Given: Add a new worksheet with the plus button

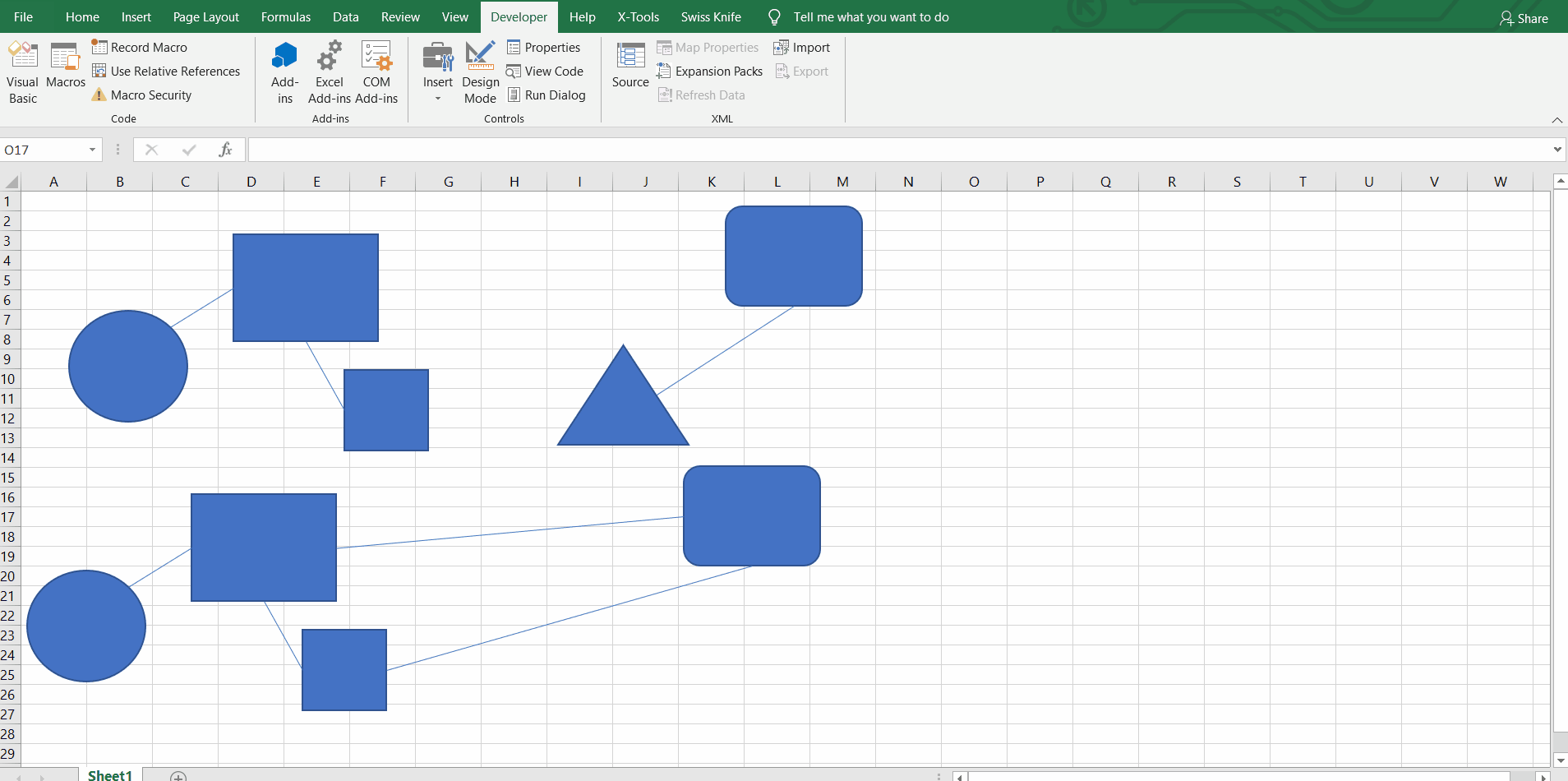Looking at the screenshot, I should point(177,775).
